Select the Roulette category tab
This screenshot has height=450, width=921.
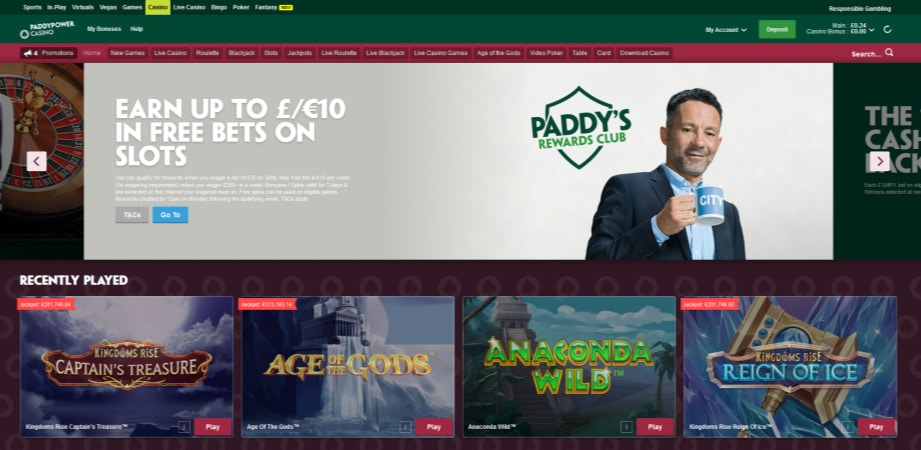tap(208, 53)
